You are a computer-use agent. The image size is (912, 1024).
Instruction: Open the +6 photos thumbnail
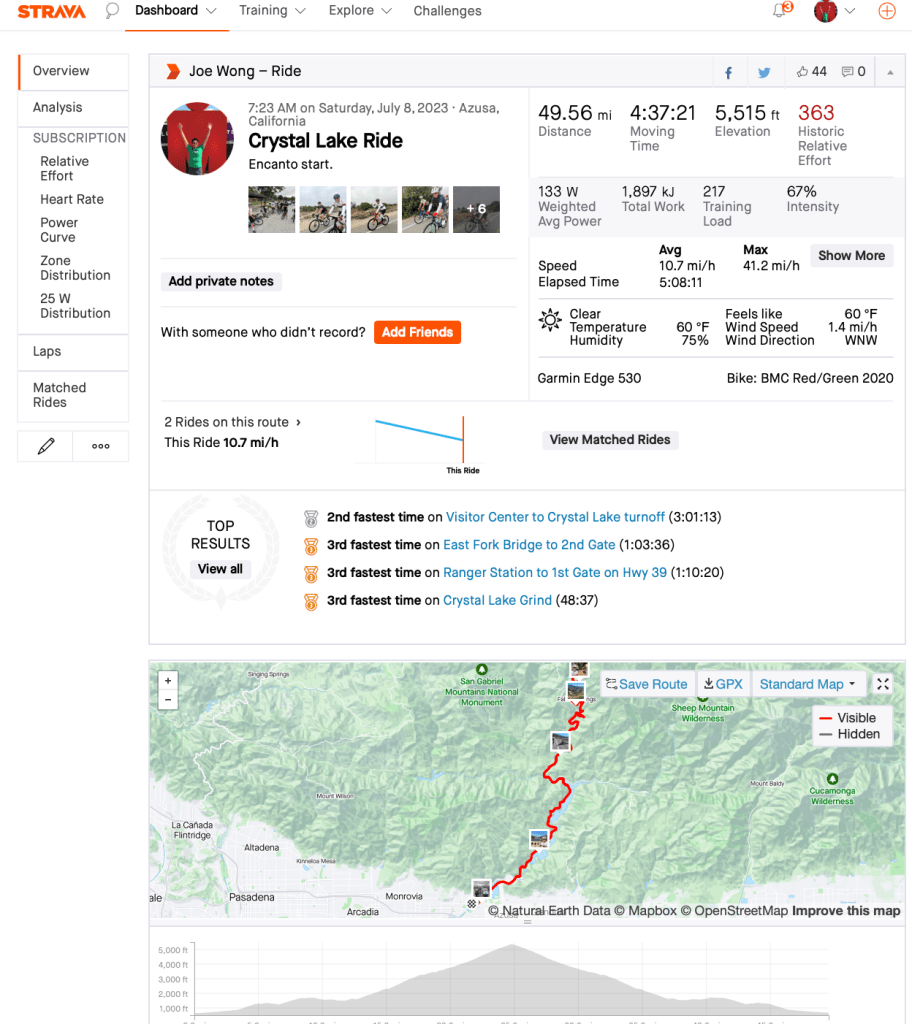click(x=476, y=210)
